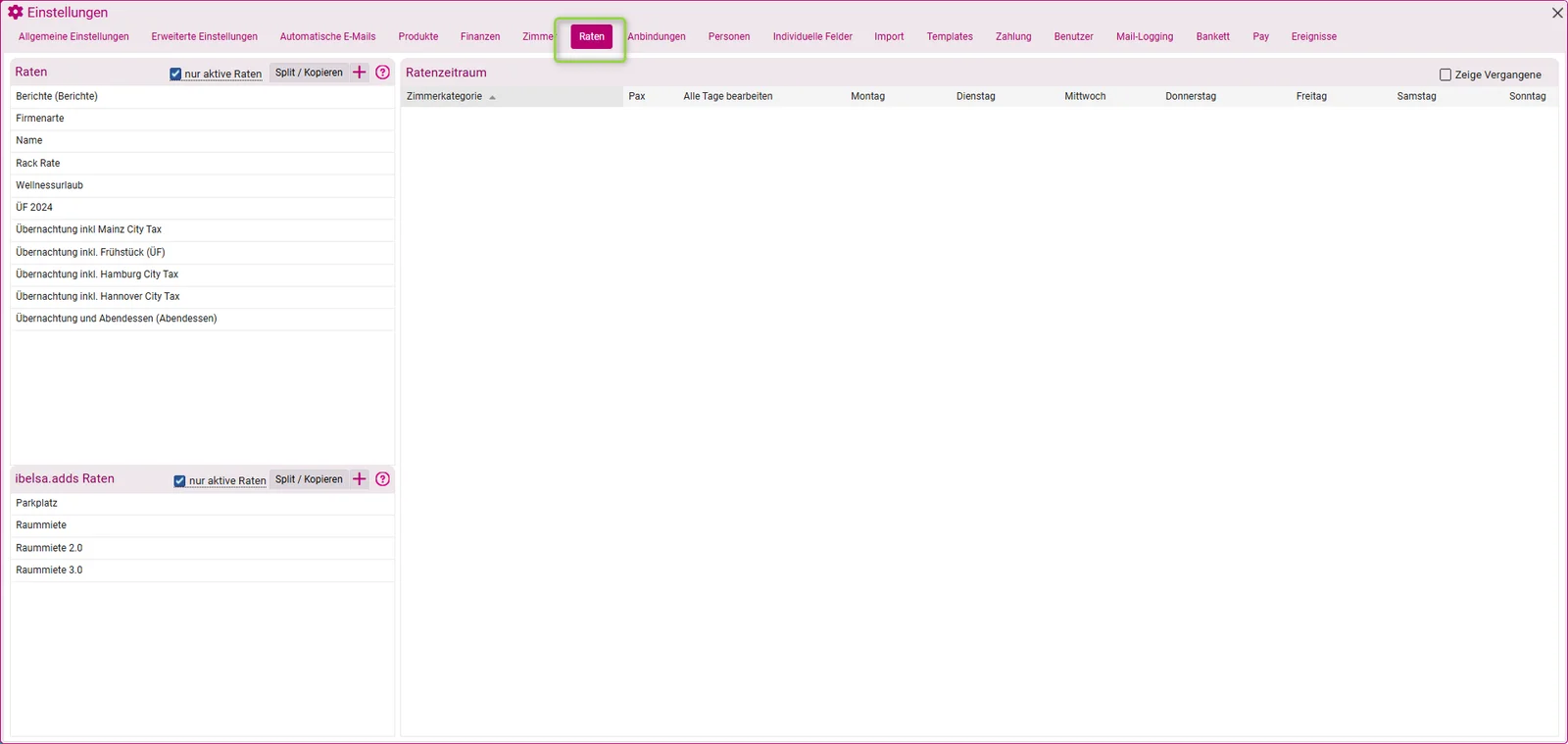Go to the Produkte tab
The height and width of the screenshot is (744, 1568).
418,36
